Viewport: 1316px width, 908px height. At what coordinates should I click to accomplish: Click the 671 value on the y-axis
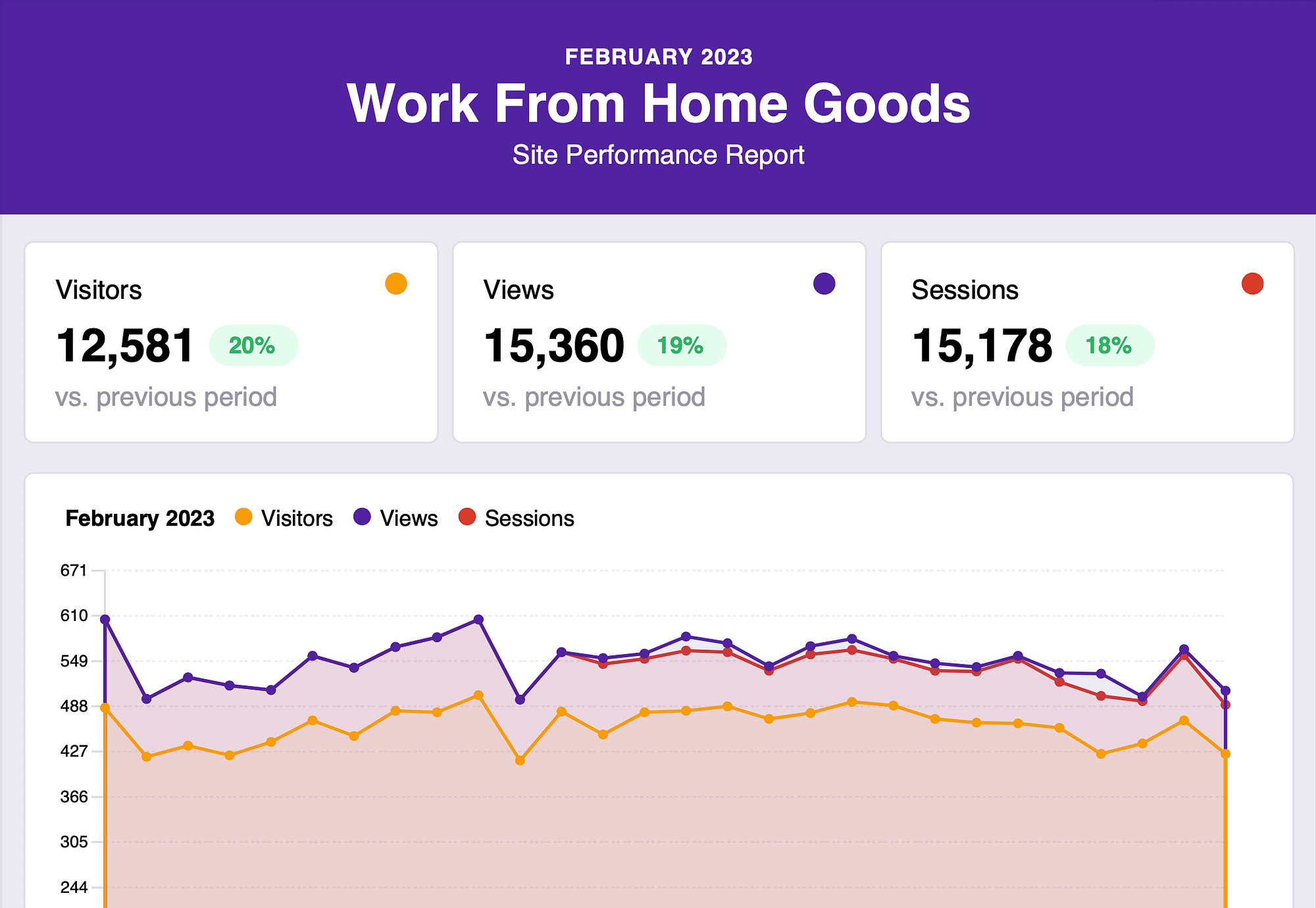tap(74, 571)
